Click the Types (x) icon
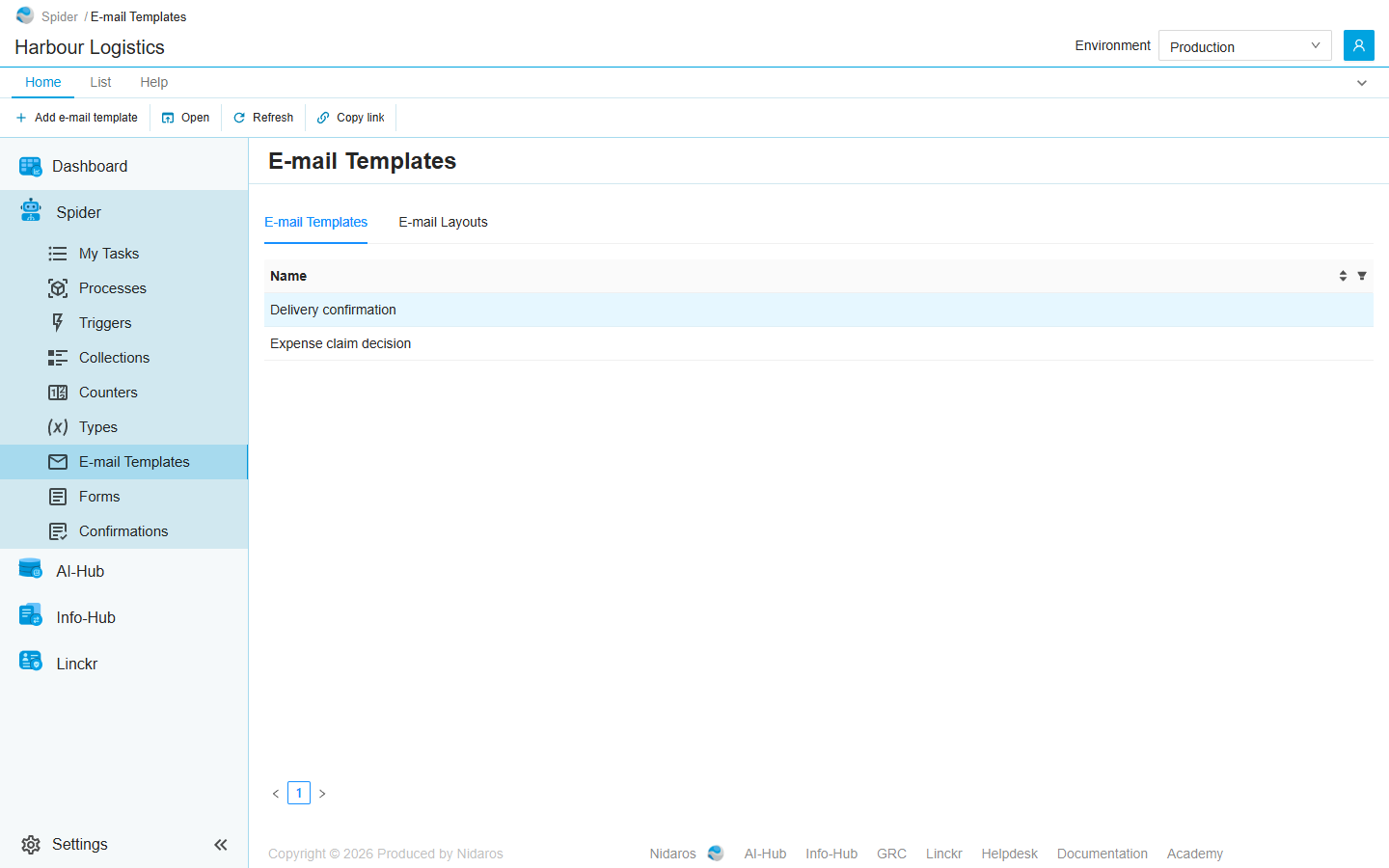Screen dimensions: 1389x868 (58, 427)
